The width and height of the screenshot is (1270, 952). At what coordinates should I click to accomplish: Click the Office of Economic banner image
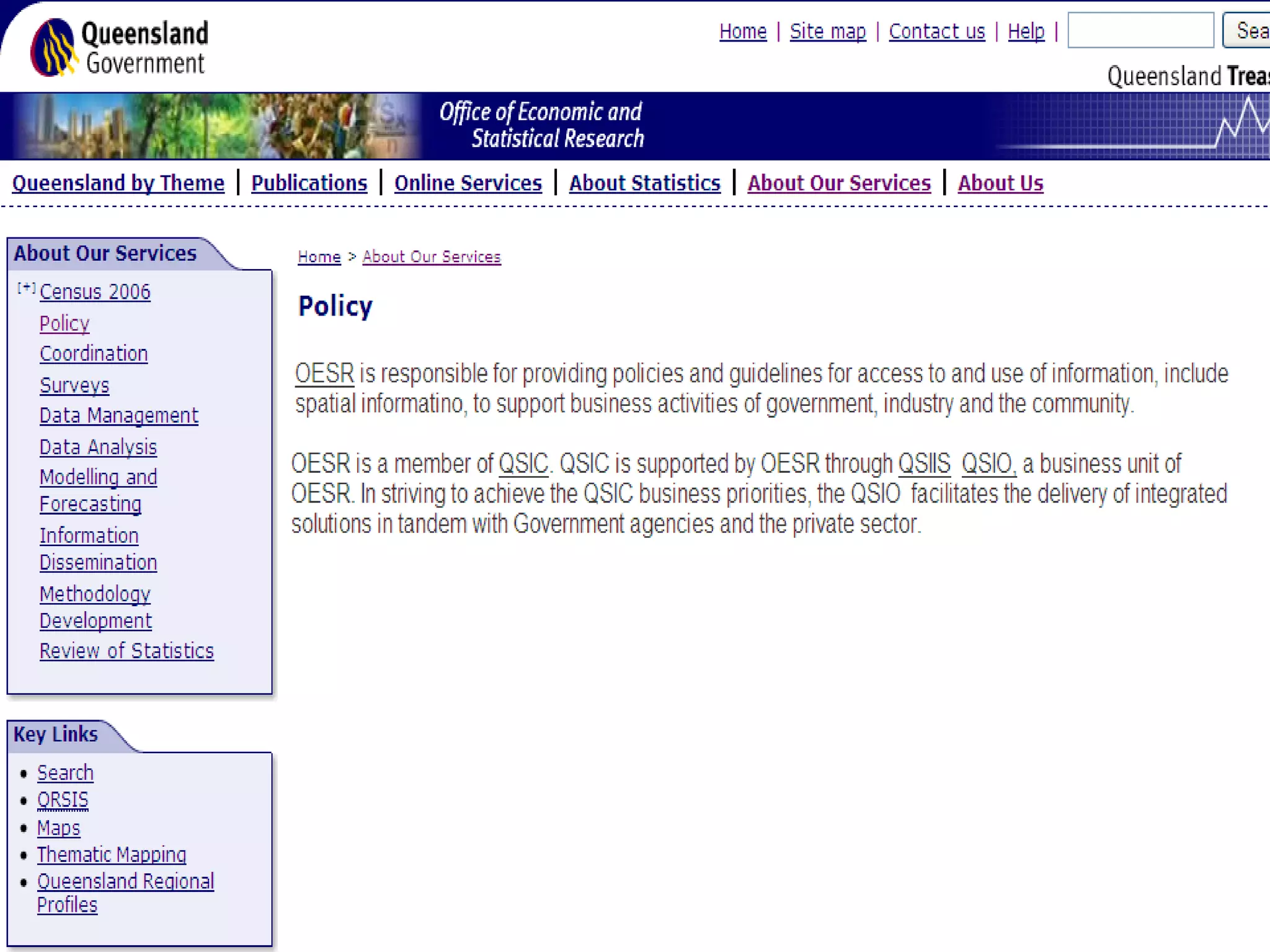541,125
